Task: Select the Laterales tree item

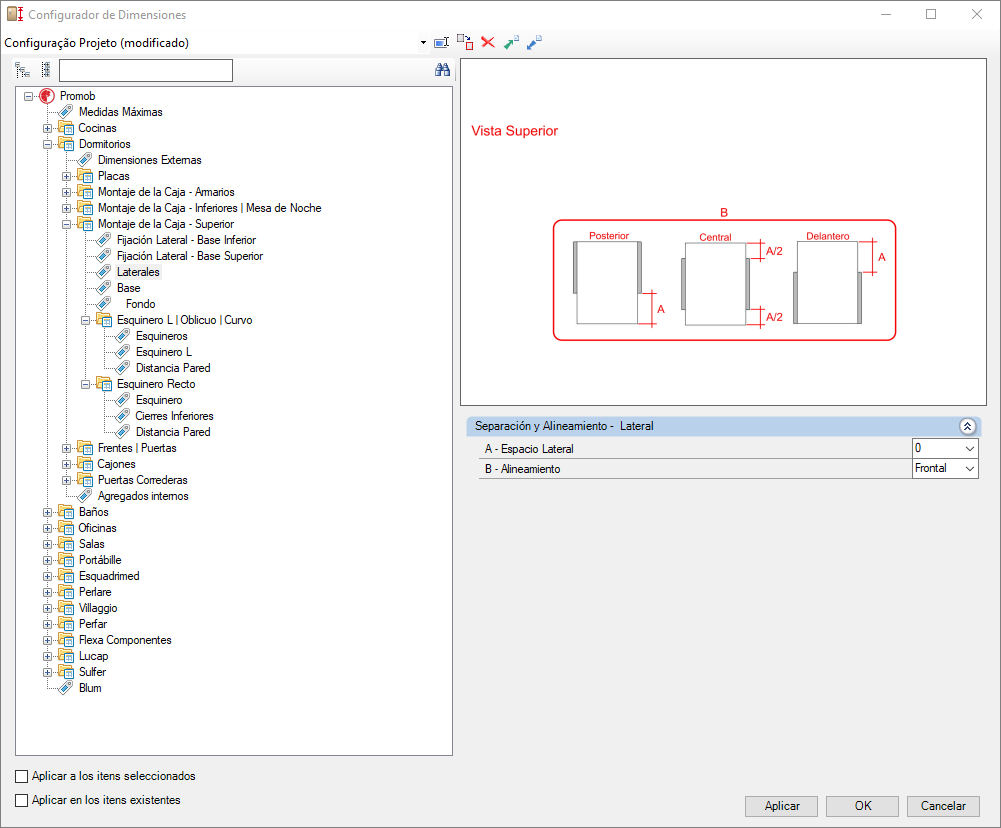Action: (x=138, y=272)
